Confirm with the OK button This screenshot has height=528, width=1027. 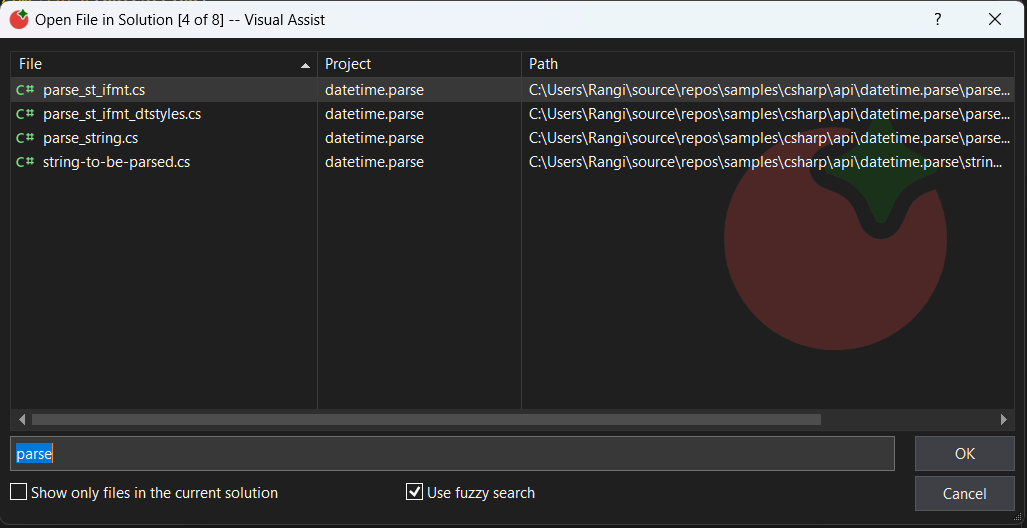[x=965, y=453]
